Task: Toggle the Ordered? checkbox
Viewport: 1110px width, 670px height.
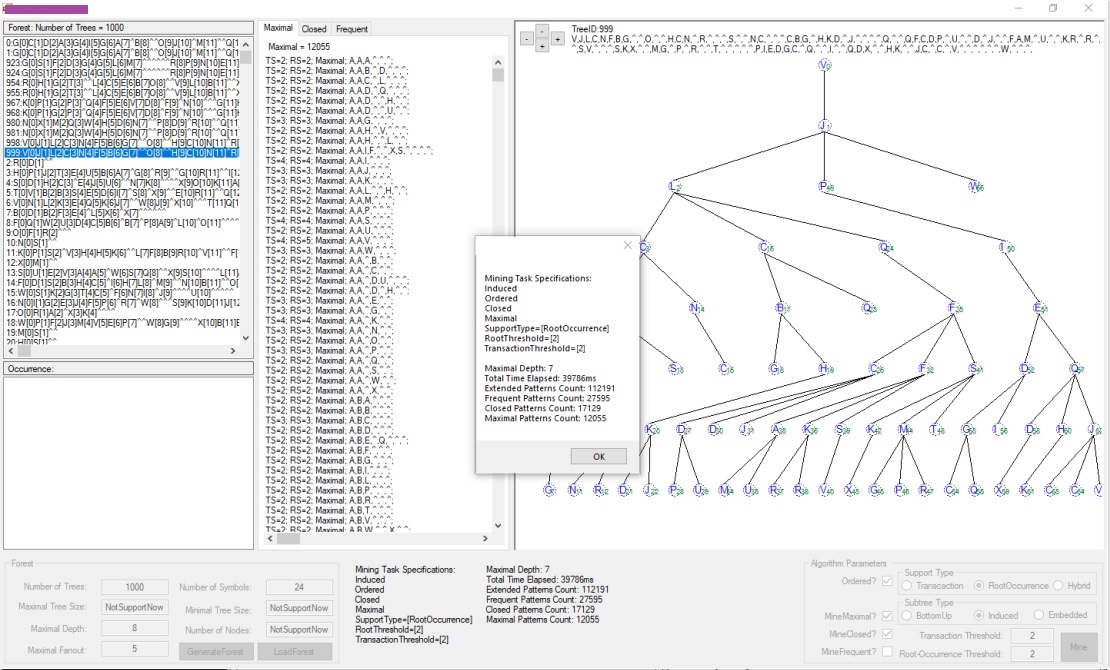Action: point(887,582)
